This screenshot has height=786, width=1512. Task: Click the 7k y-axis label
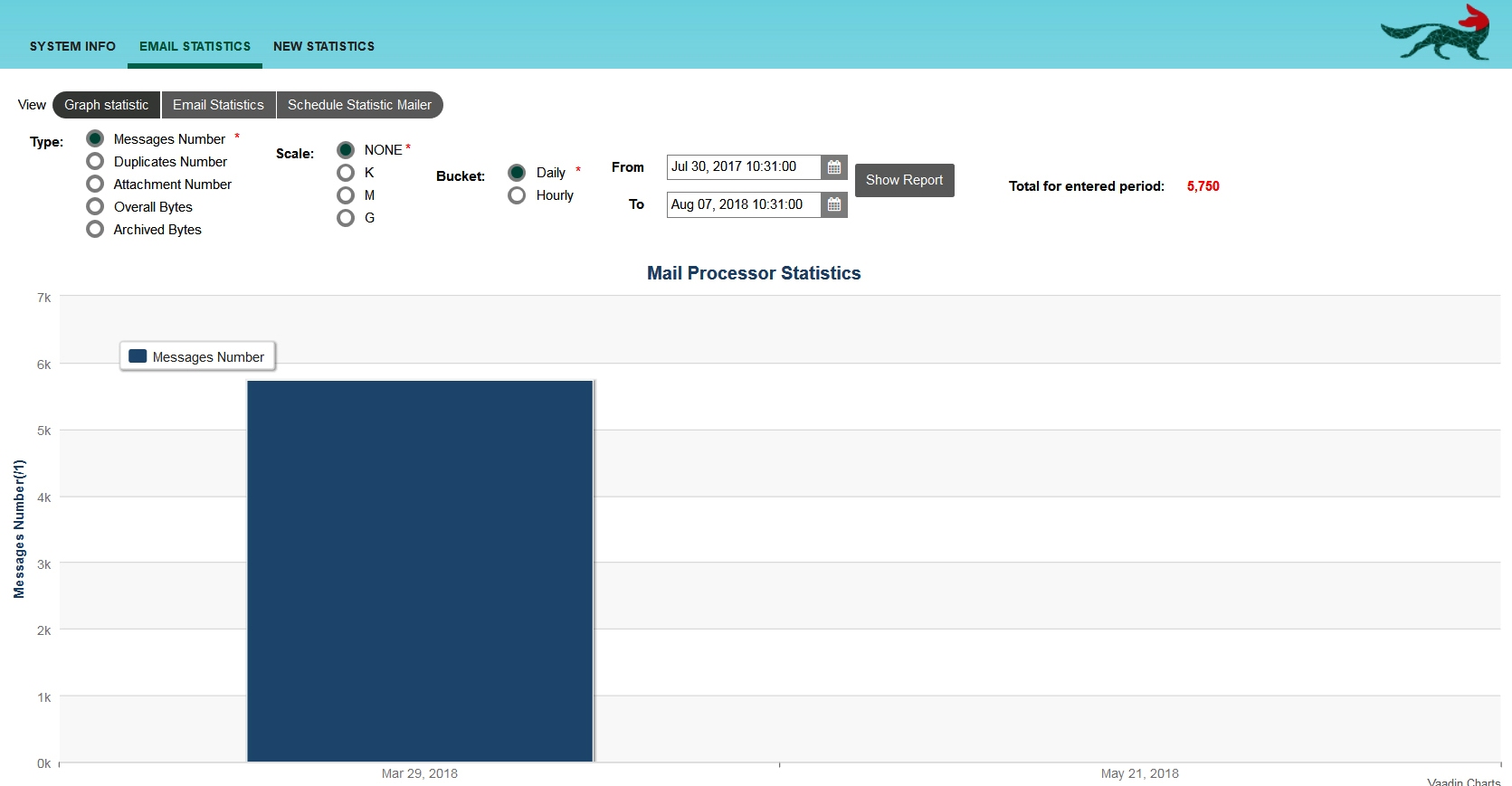(43, 298)
